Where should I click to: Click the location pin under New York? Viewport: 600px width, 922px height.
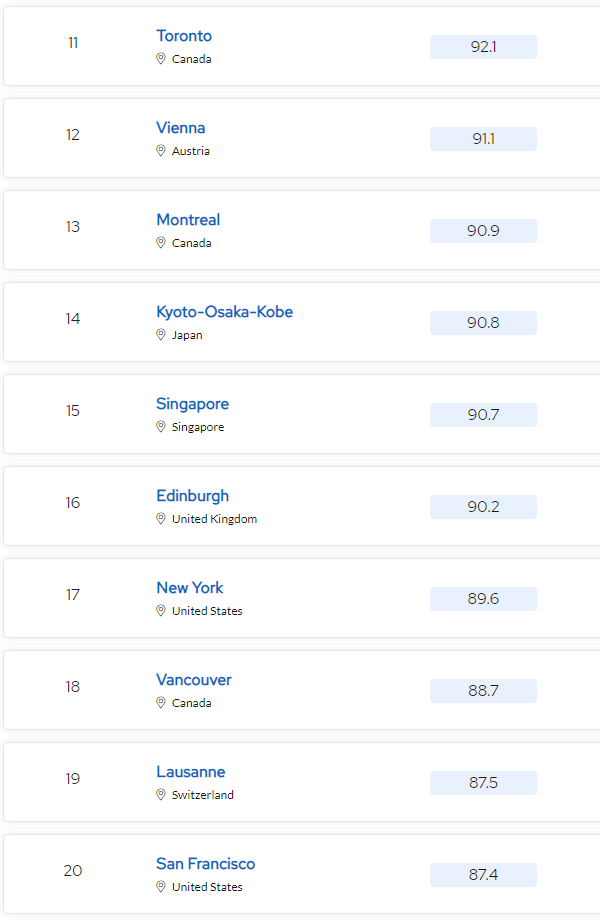coord(161,610)
